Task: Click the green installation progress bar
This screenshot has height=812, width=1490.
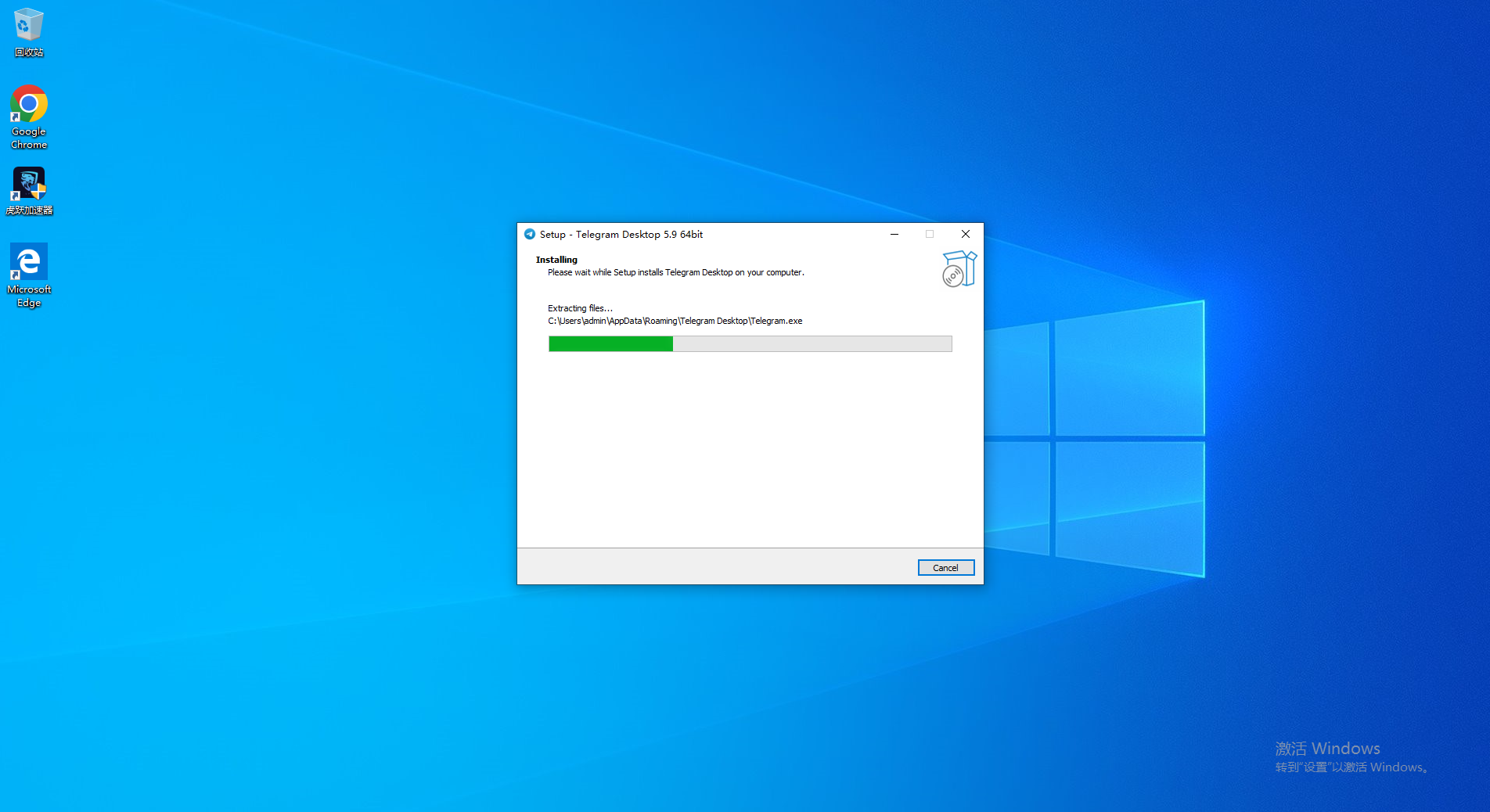Action: pyautogui.click(x=750, y=343)
